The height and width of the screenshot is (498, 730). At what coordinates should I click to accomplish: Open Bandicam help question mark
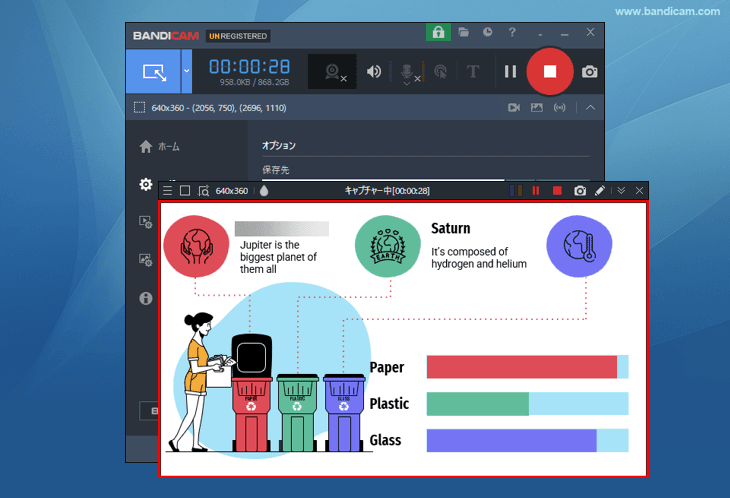pos(512,33)
